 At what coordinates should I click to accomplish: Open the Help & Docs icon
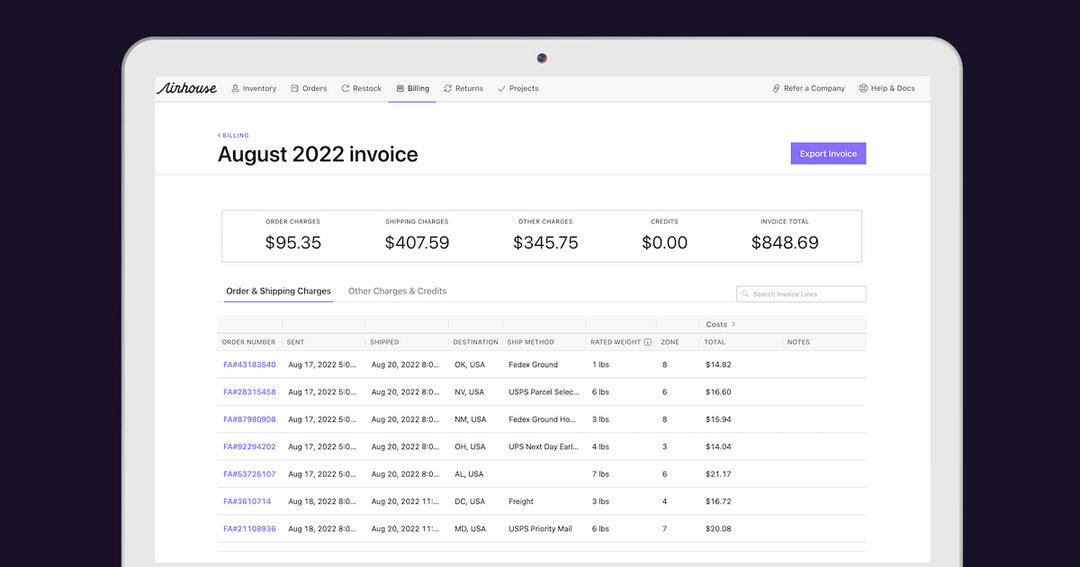point(863,88)
